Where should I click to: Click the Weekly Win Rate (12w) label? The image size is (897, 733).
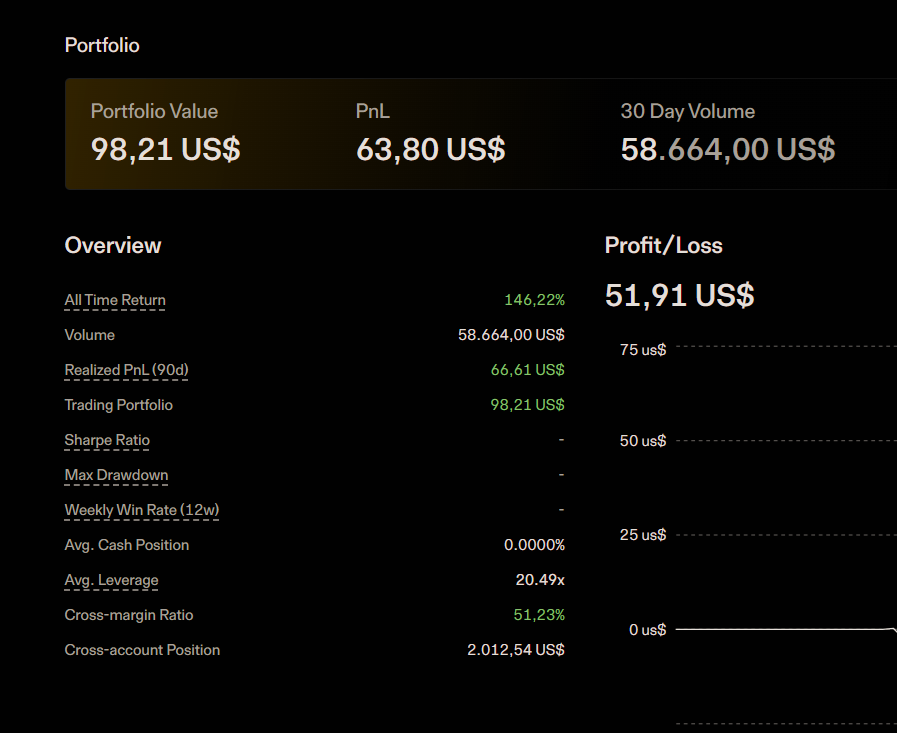142,510
